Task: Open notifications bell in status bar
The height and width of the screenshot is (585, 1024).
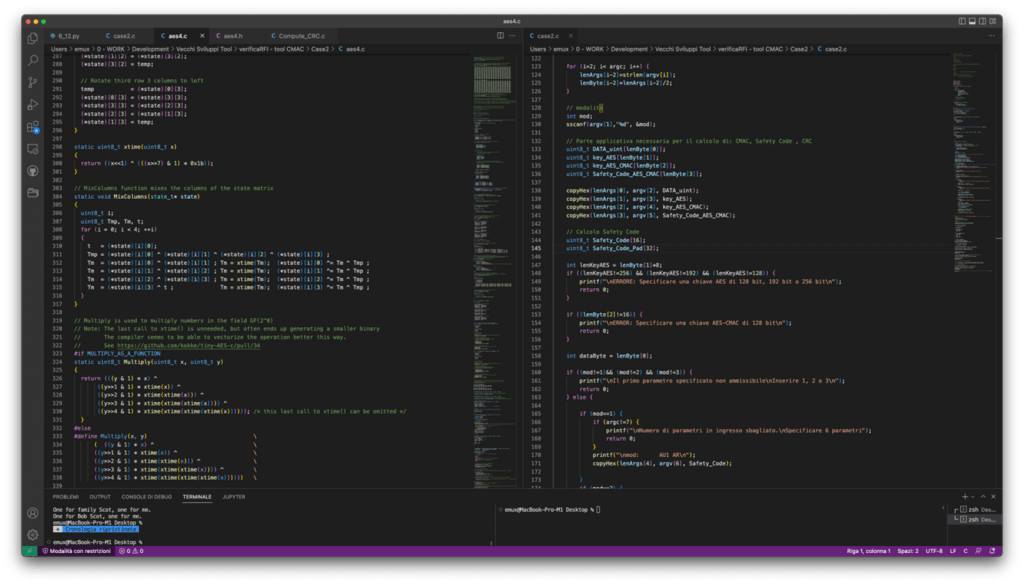Action: [992, 551]
